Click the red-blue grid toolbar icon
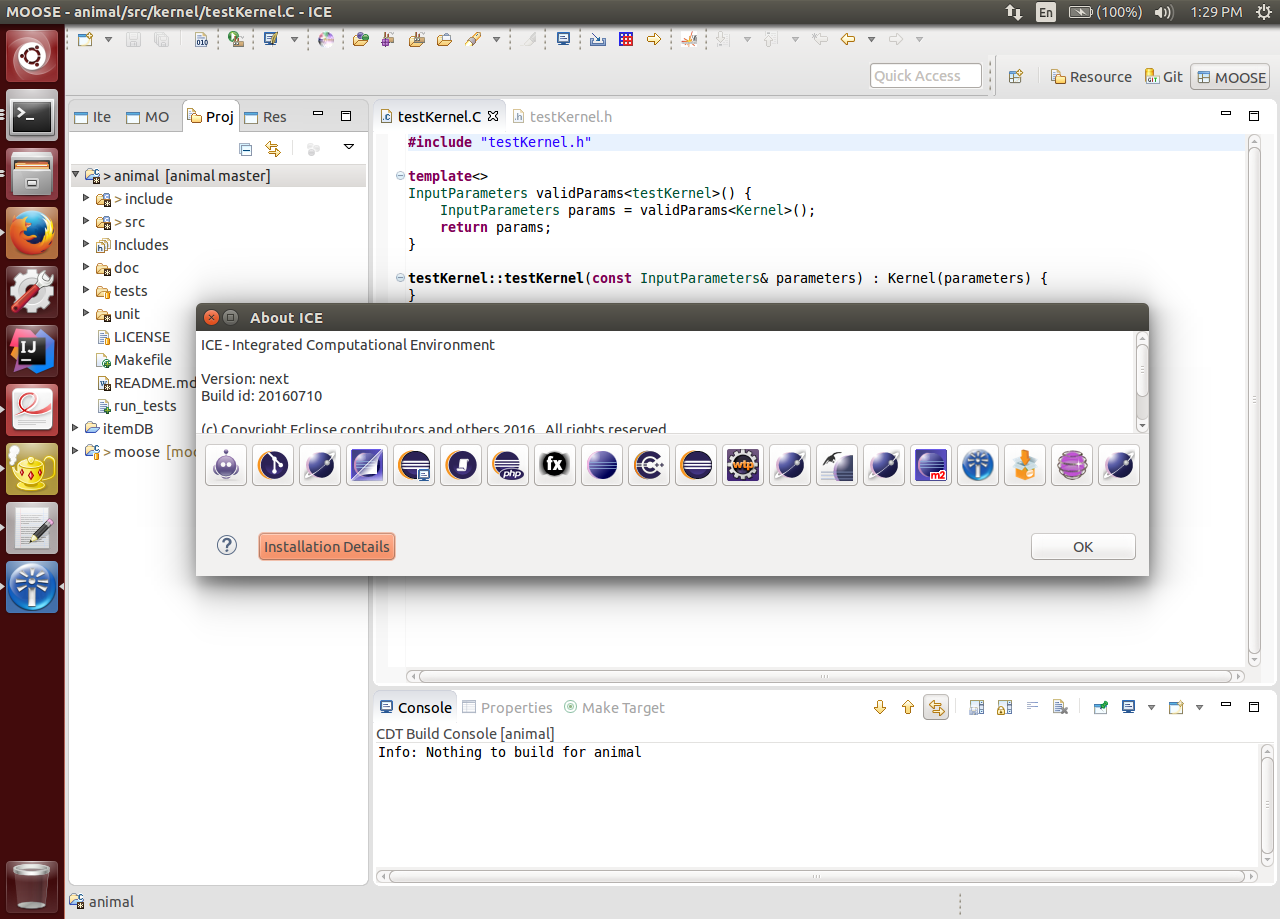This screenshot has width=1280, height=919. pos(626,39)
